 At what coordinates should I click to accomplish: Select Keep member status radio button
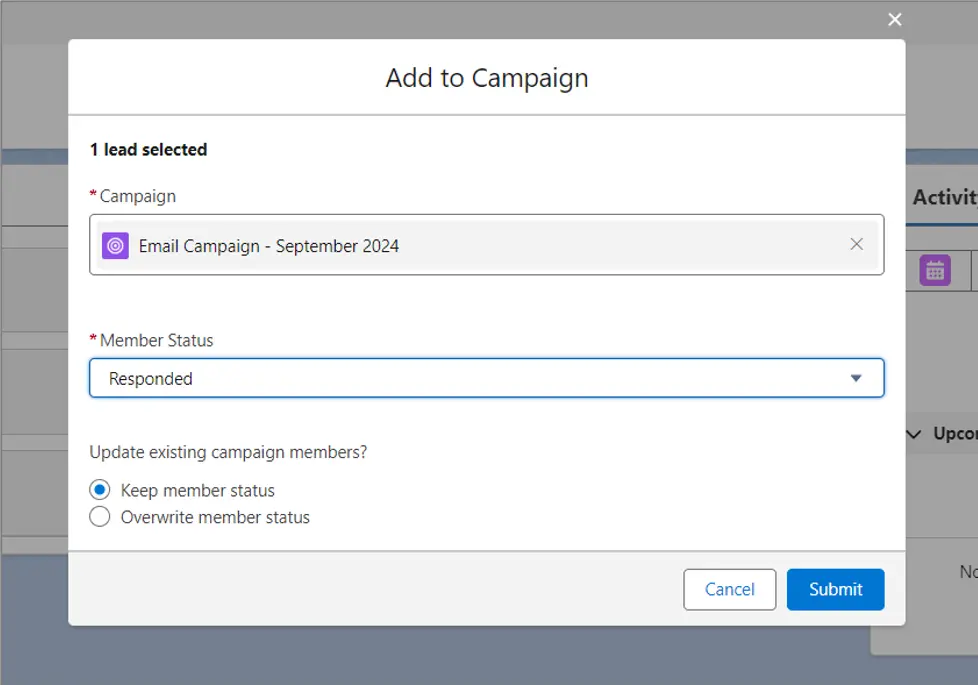pyautogui.click(x=100, y=490)
